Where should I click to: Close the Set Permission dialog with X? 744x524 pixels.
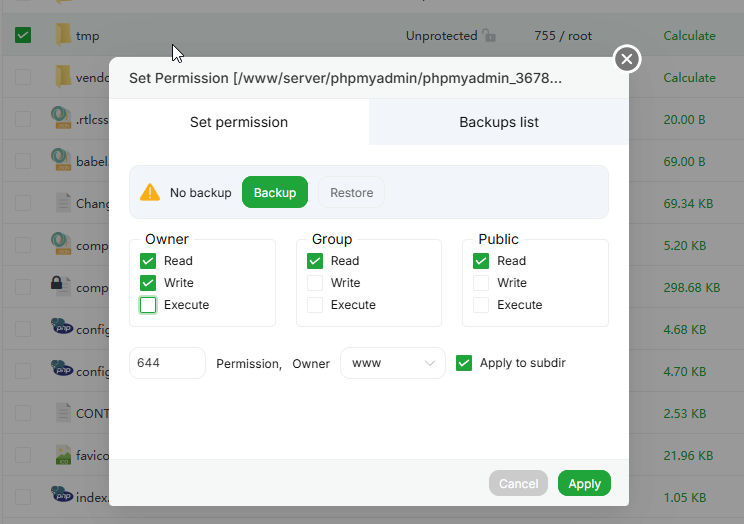pos(627,59)
